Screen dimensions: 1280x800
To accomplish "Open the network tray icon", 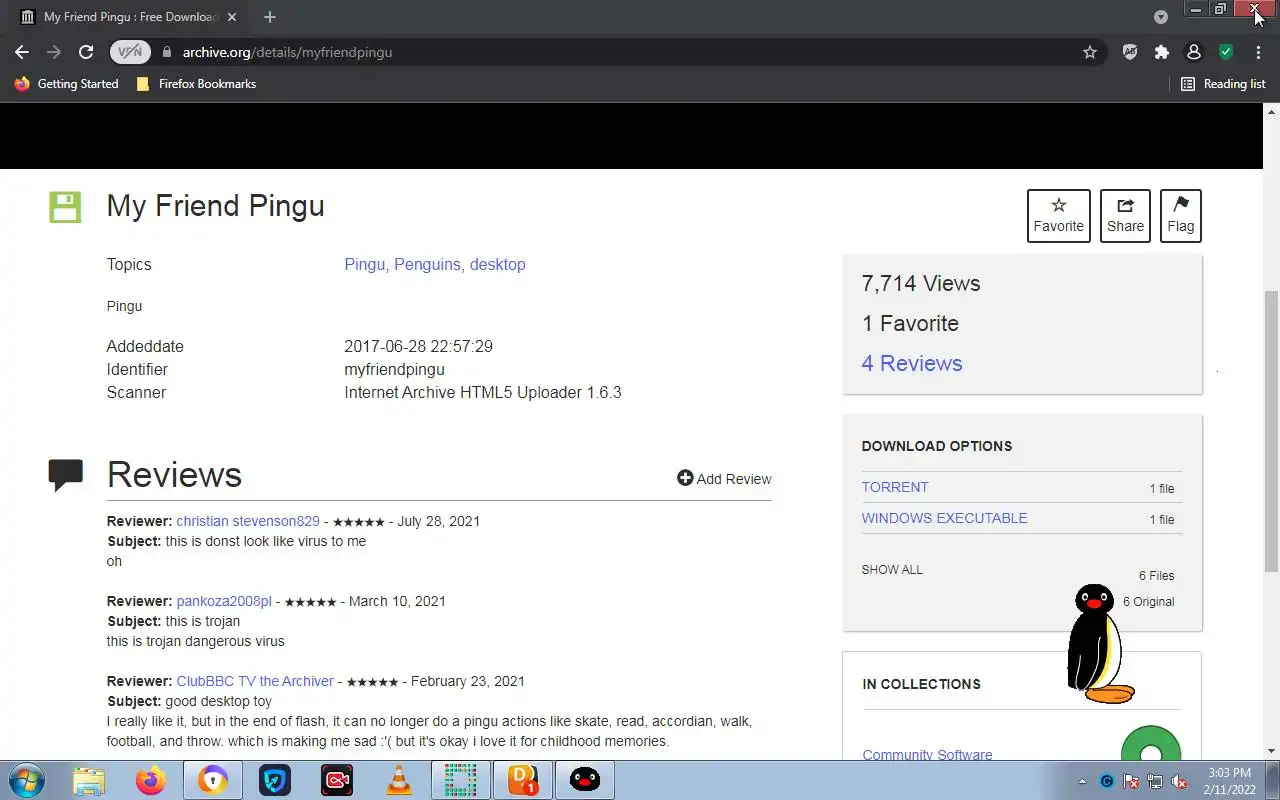I will [x=1155, y=781].
